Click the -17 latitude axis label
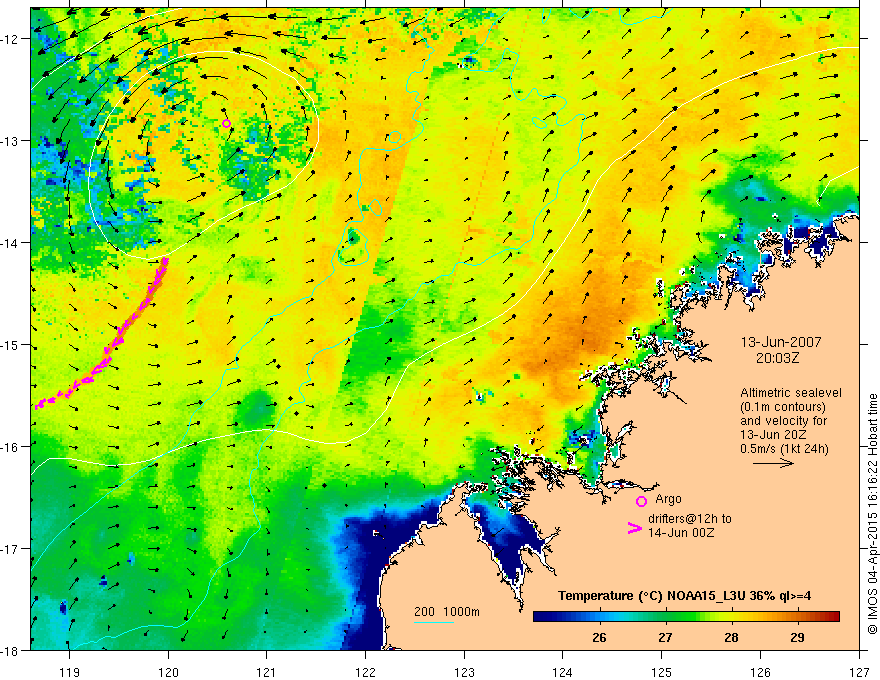880x680 pixels. coord(10,549)
